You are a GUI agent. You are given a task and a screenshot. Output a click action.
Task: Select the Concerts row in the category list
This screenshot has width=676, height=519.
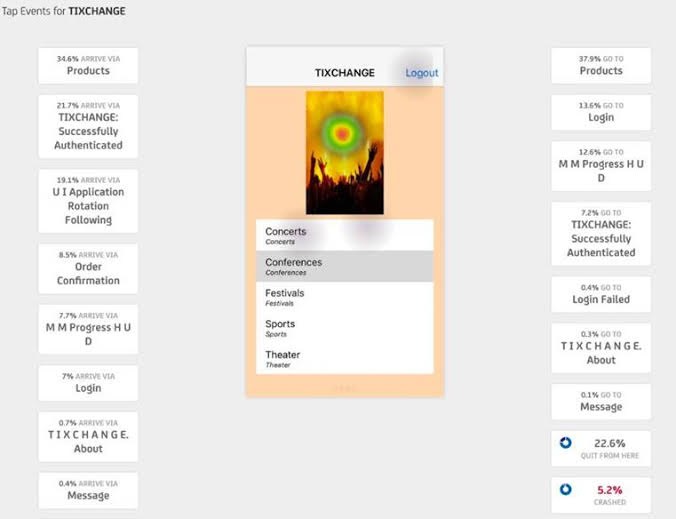point(344,235)
